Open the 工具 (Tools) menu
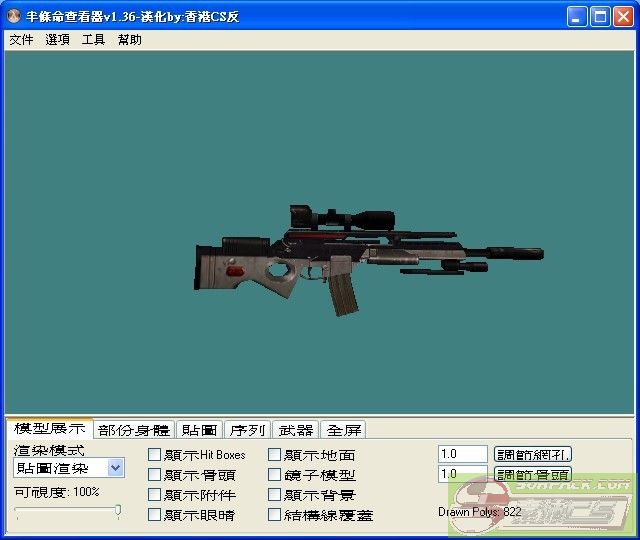 click(x=93, y=40)
